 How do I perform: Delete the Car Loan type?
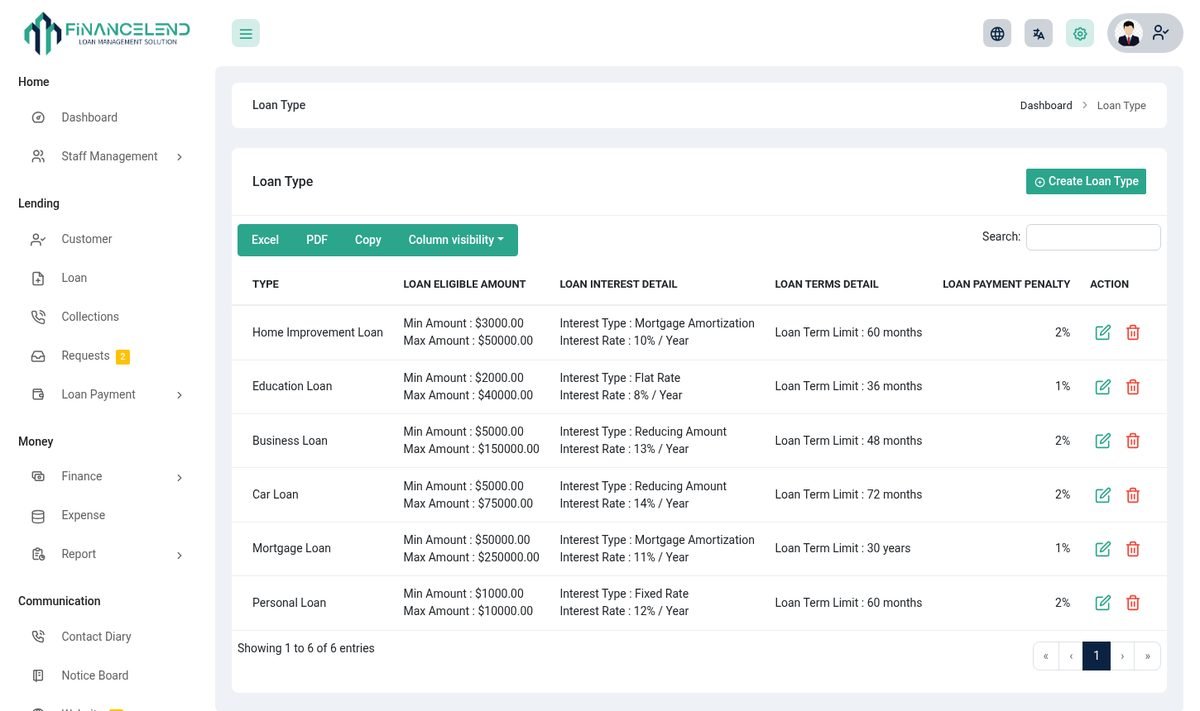(1133, 494)
